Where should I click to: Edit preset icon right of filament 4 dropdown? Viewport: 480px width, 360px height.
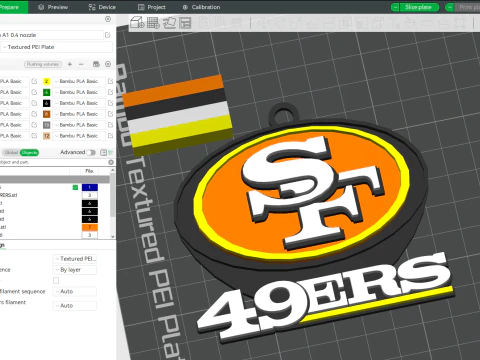click(x=111, y=92)
